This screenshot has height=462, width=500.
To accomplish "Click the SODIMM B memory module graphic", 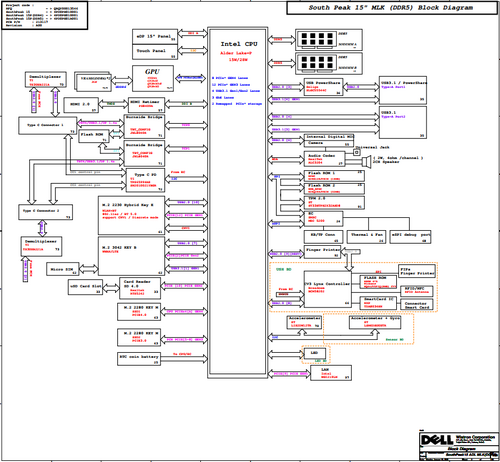I will [317, 62].
